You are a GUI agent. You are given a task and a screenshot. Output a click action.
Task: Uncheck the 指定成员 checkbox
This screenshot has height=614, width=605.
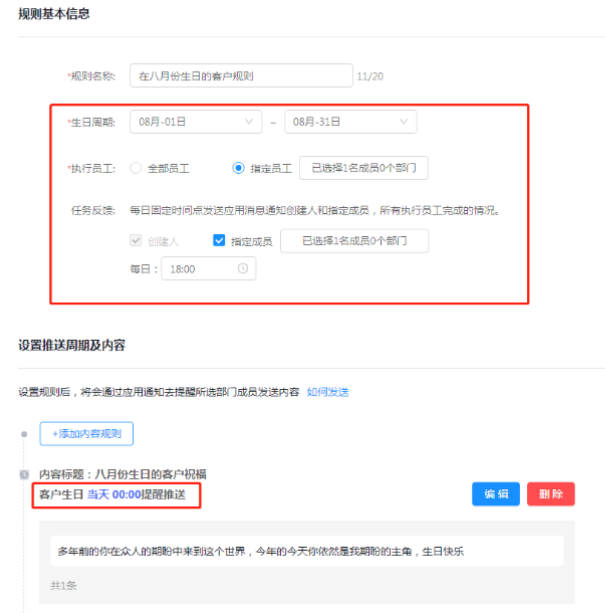pos(219,240)
